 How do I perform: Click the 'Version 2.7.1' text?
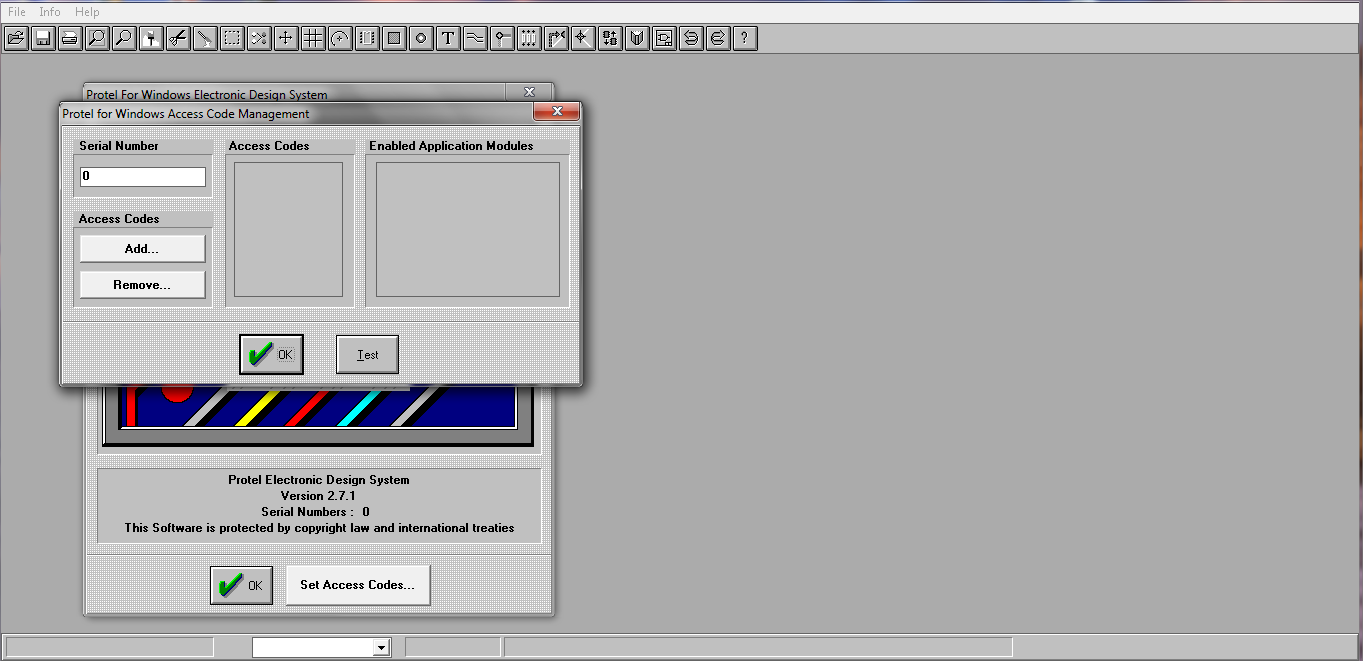point(319,496)
